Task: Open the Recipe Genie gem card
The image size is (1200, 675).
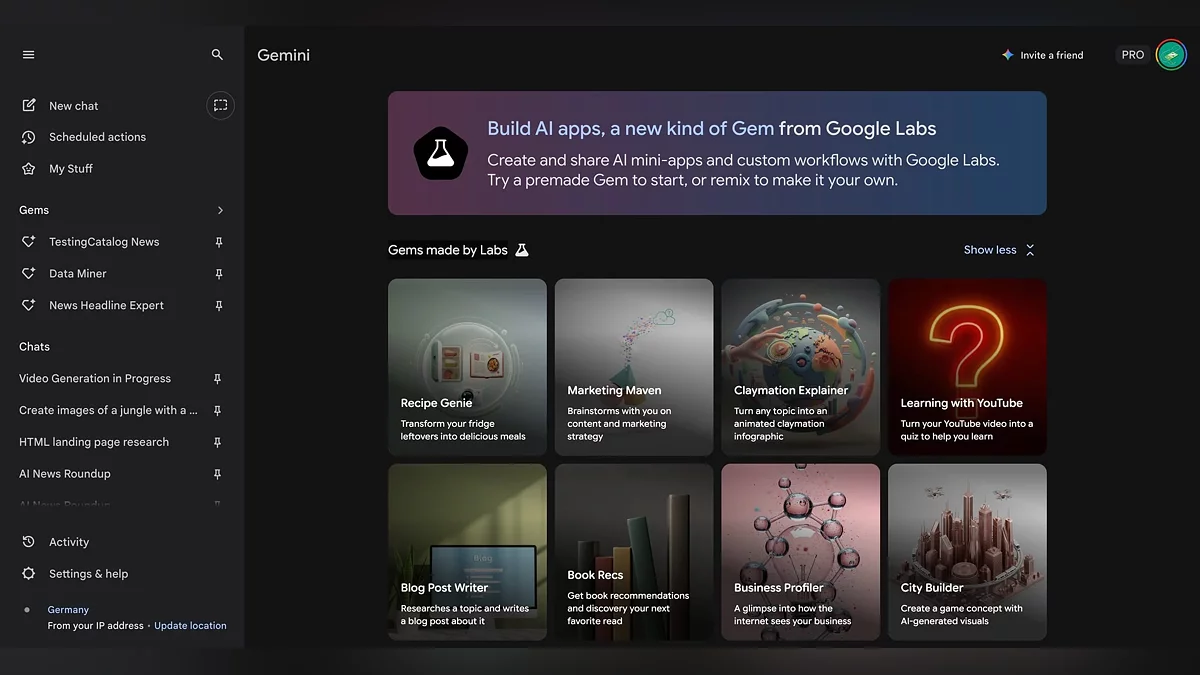Action: click(467, 367)
